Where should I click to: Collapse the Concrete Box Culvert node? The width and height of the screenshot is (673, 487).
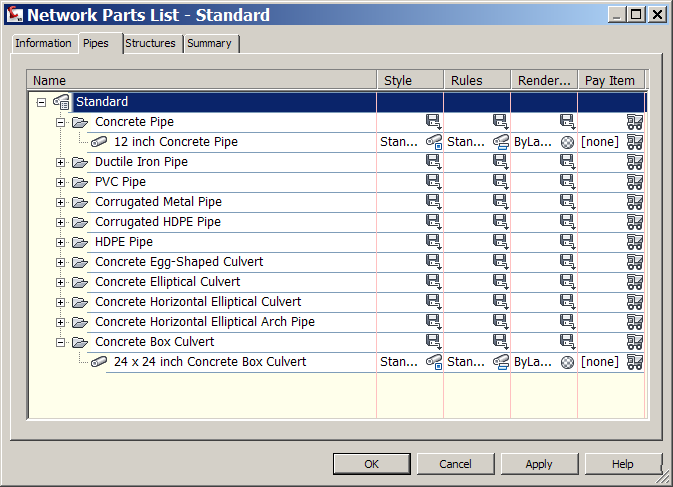coord(60,342)
